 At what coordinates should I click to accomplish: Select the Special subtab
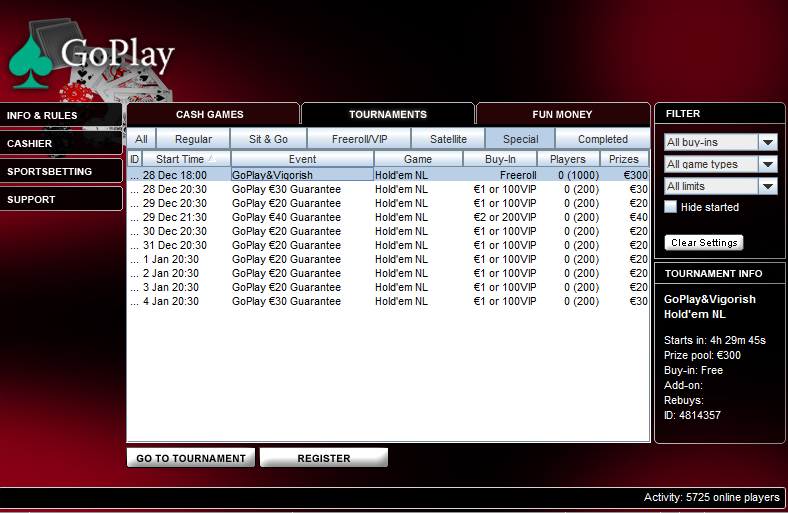coord(521,139)
